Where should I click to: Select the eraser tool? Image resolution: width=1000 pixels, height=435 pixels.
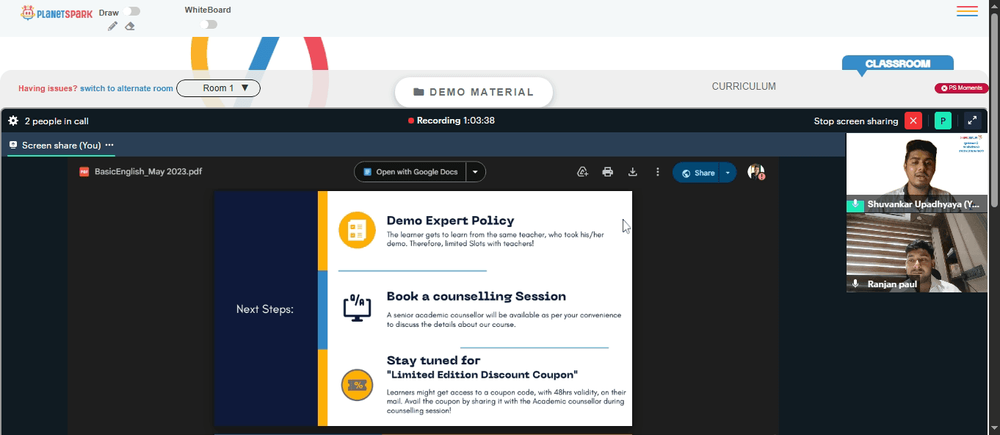click(129, 26)
